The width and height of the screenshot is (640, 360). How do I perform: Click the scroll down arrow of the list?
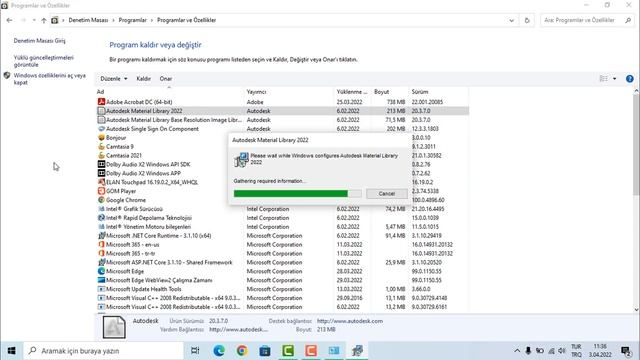[x=636, y=309]
